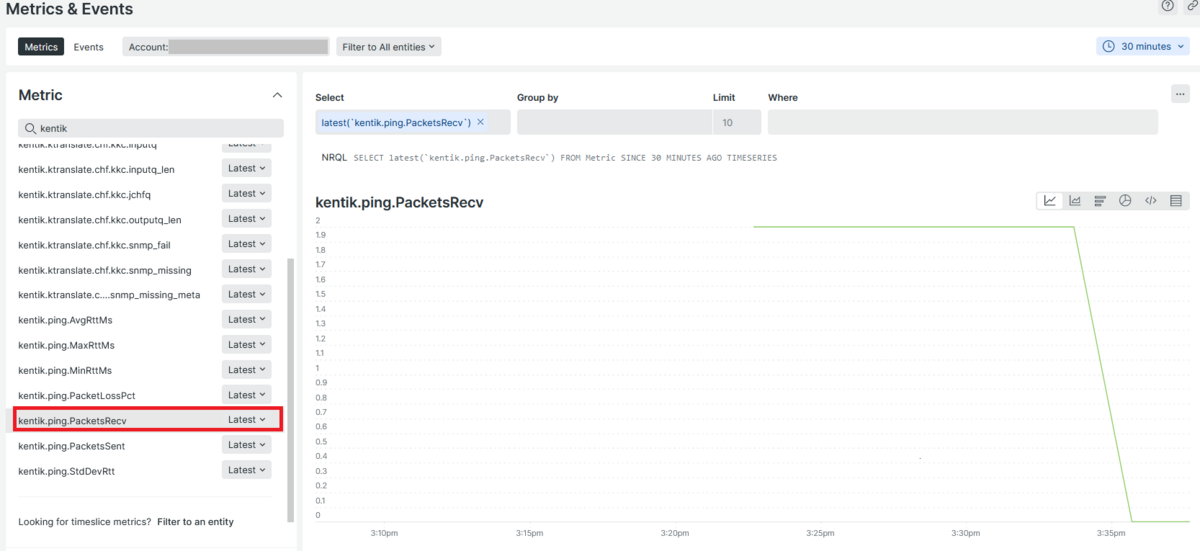The width and height of the screenshot is (1200, 551).
Task: Open Latest dropdown for snmp_missing_meta metric
Action: [x=246, y=294]
